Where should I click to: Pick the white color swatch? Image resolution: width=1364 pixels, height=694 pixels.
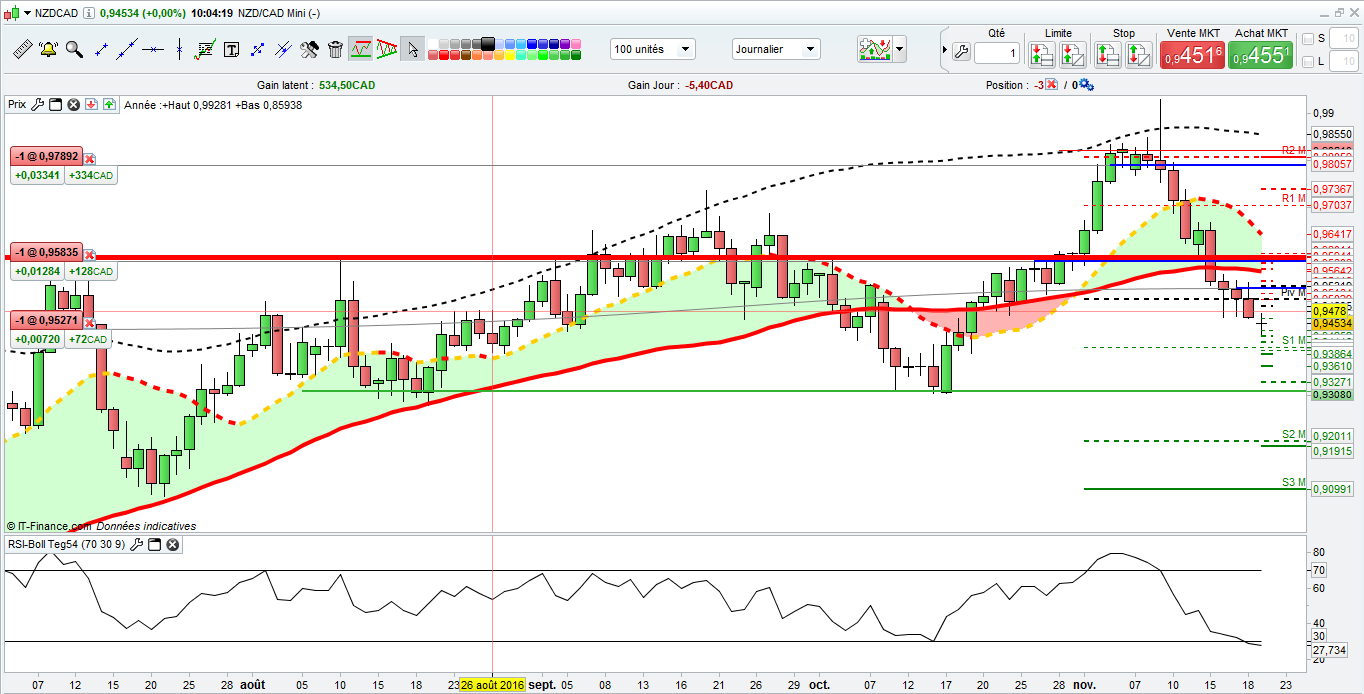tap(433, 43)
